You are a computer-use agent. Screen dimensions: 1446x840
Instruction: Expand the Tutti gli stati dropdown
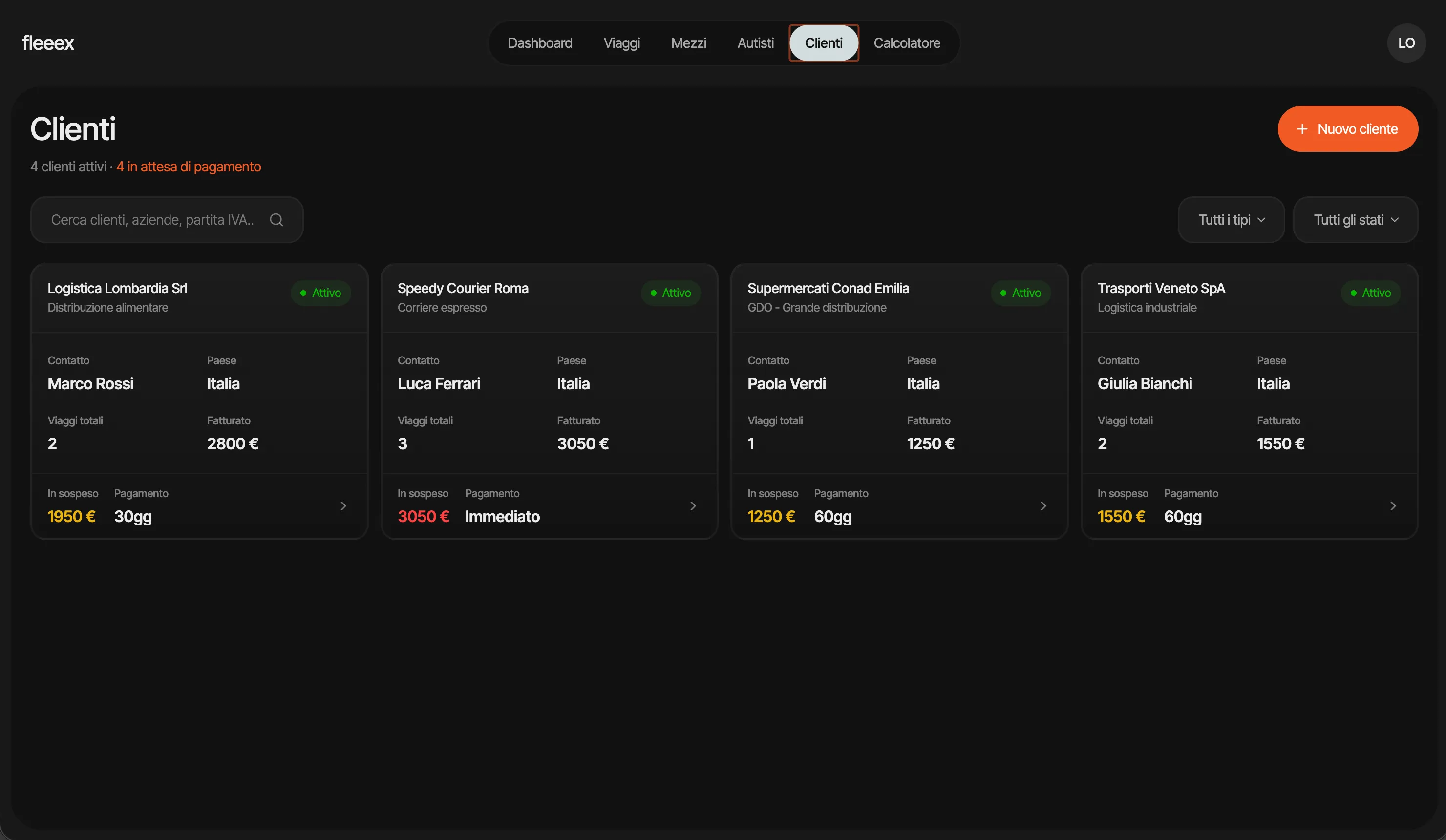(1355, 220)
